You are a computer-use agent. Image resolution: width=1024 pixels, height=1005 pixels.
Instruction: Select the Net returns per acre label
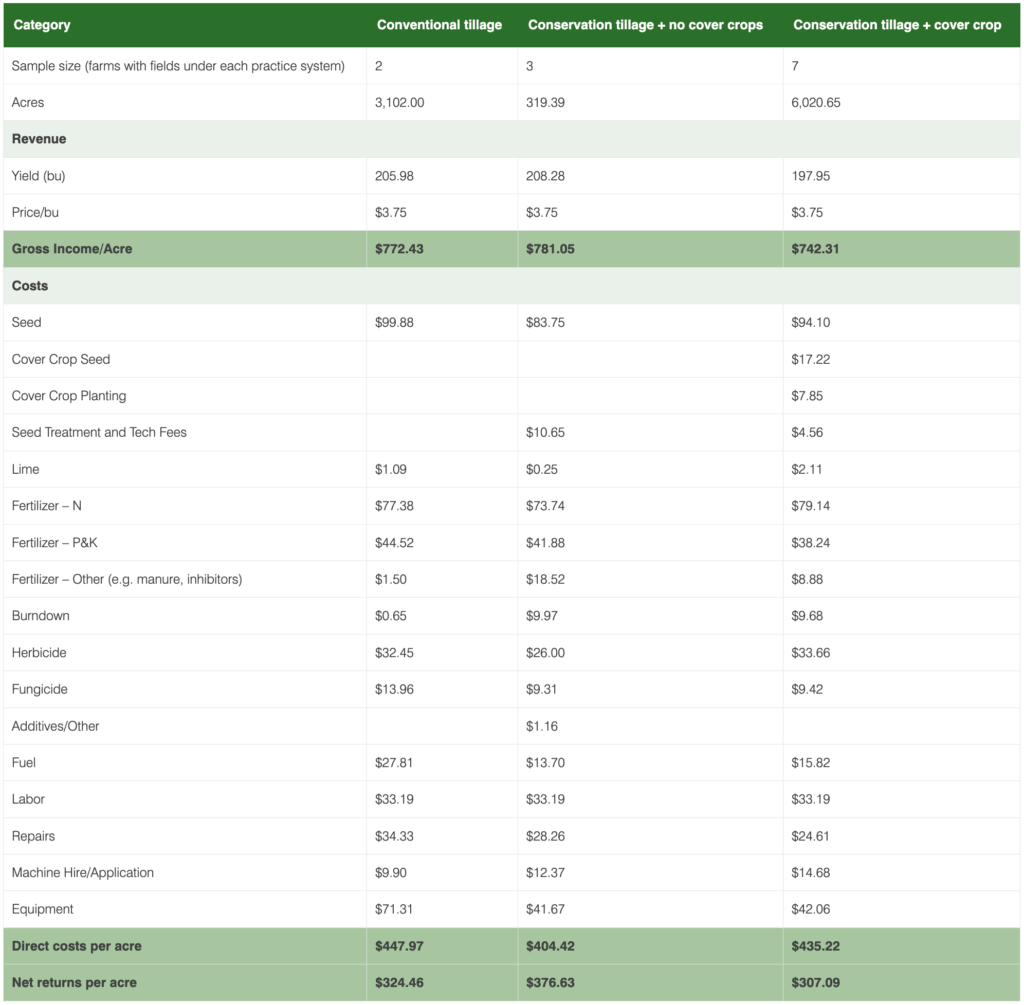pos(74,983)
